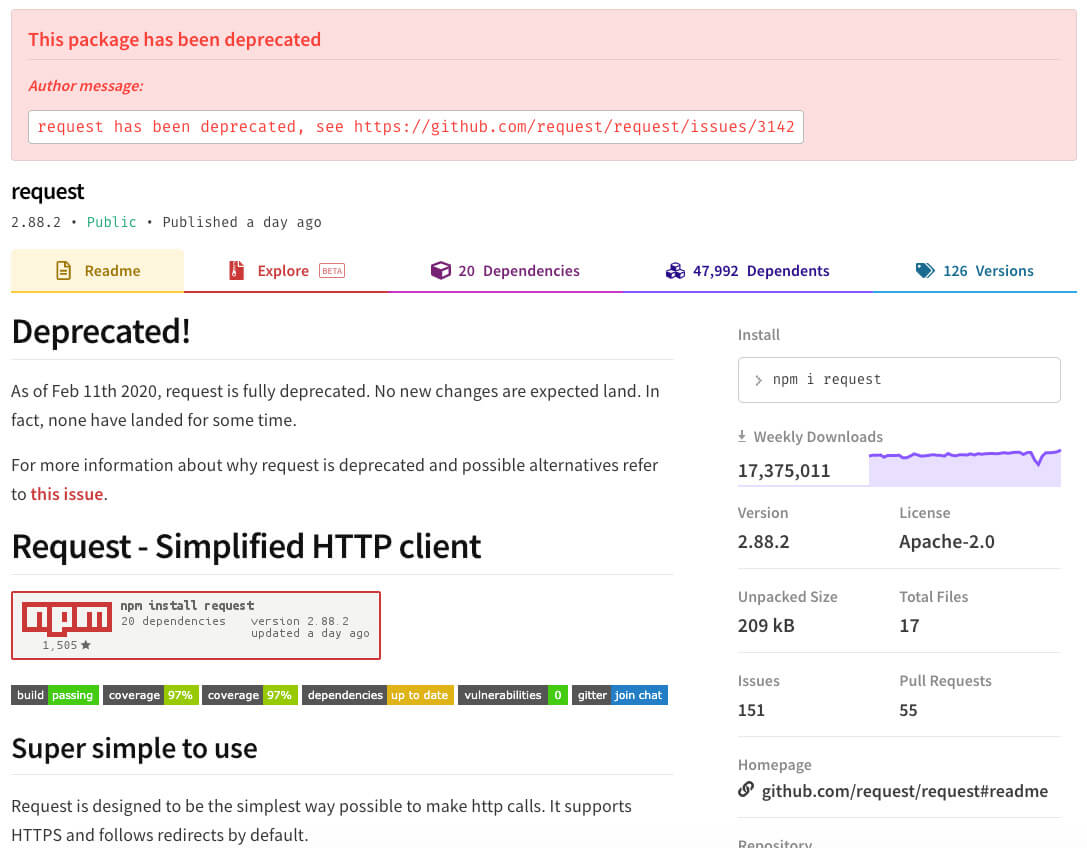Click the 'Install' sidebar label

coord(758,335)
